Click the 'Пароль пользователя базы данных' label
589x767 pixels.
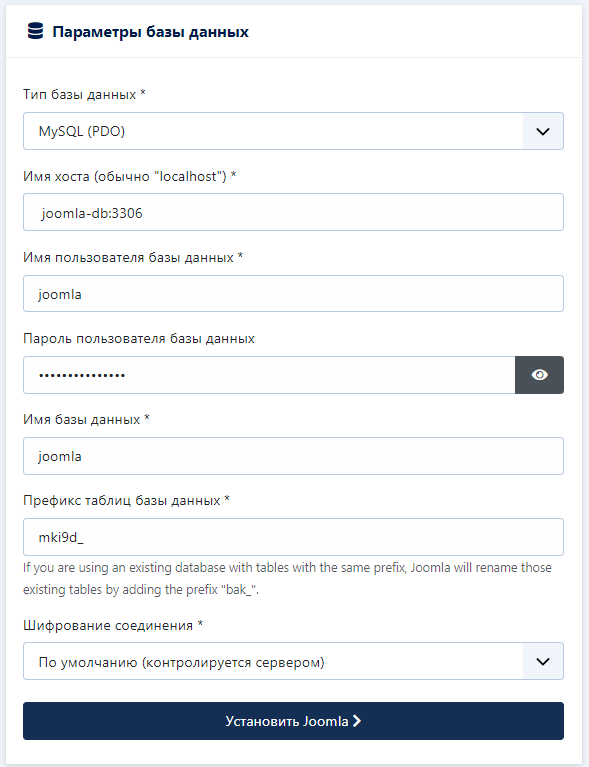139,338
